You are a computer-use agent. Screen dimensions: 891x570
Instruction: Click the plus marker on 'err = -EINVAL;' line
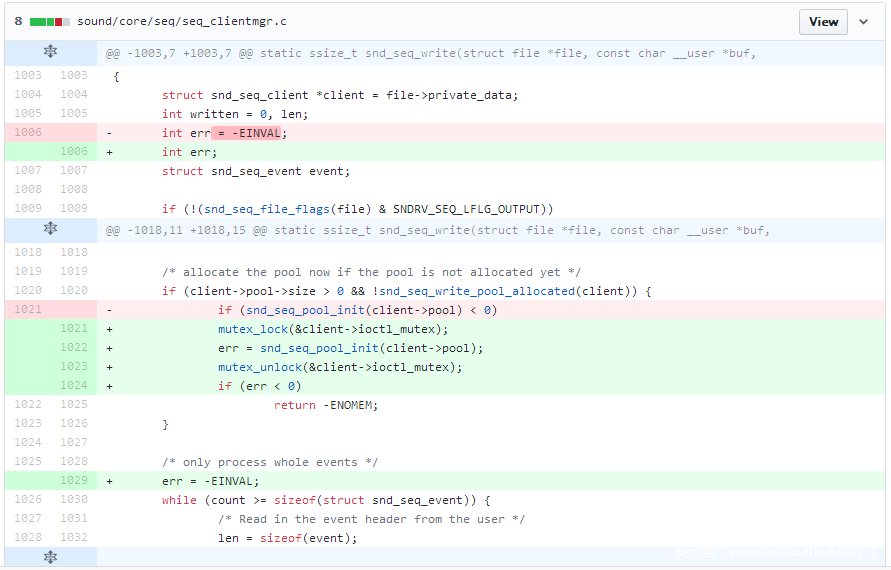click(110, 481)
